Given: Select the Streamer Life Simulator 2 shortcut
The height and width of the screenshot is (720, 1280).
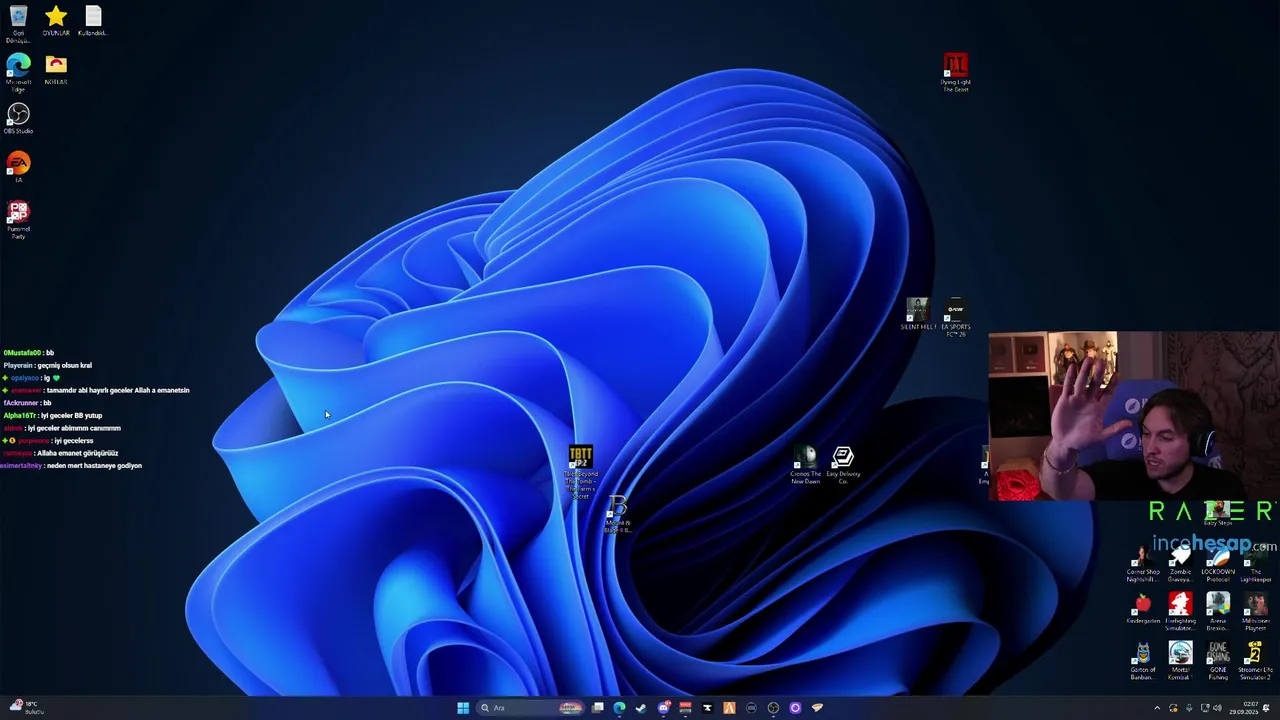Looking at the screenshot, I should click(1256, 661).
